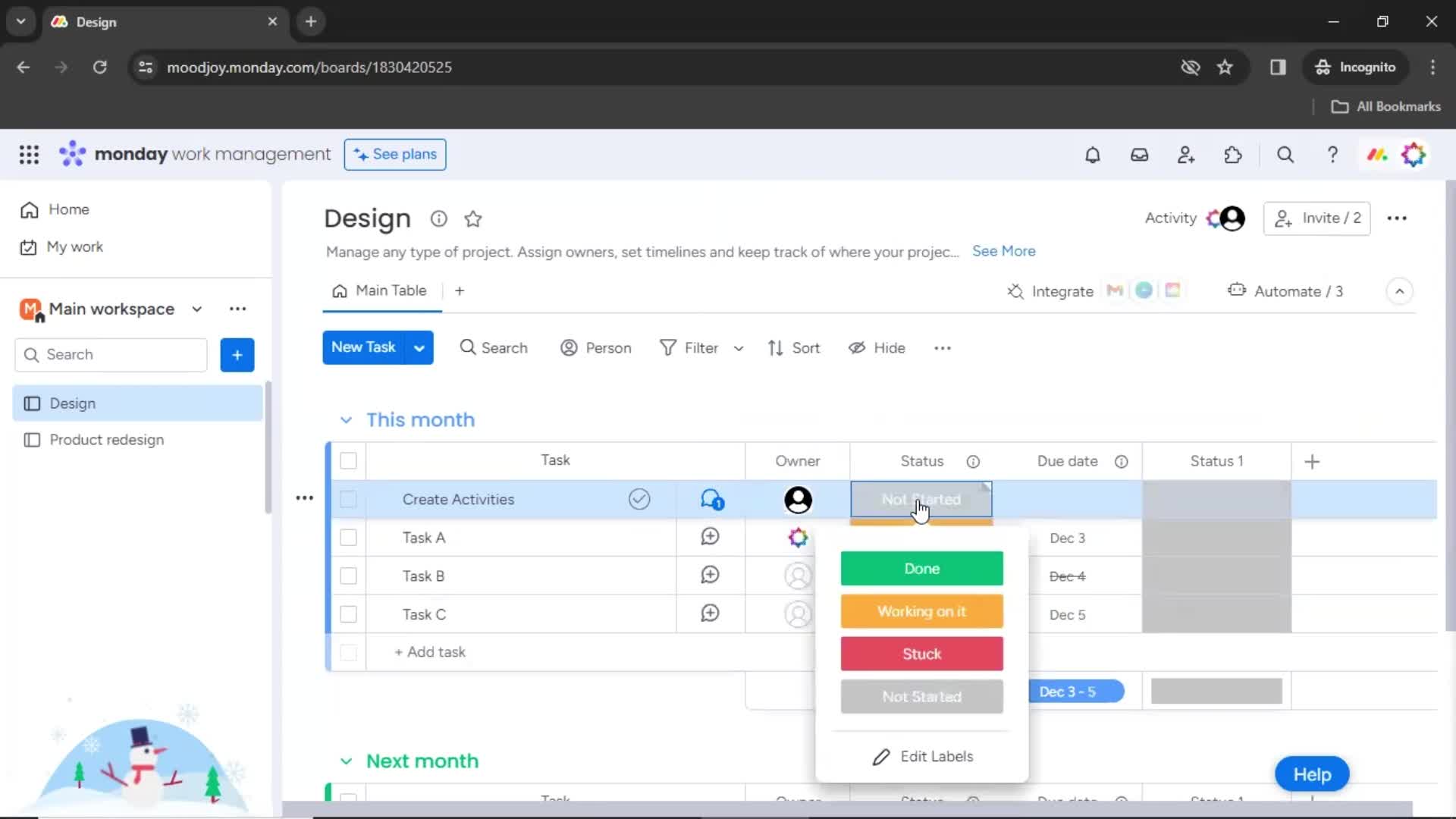This screenshot has width=1456, height=819.
Task: Click the See More project description link
Action: [1004, 251]
